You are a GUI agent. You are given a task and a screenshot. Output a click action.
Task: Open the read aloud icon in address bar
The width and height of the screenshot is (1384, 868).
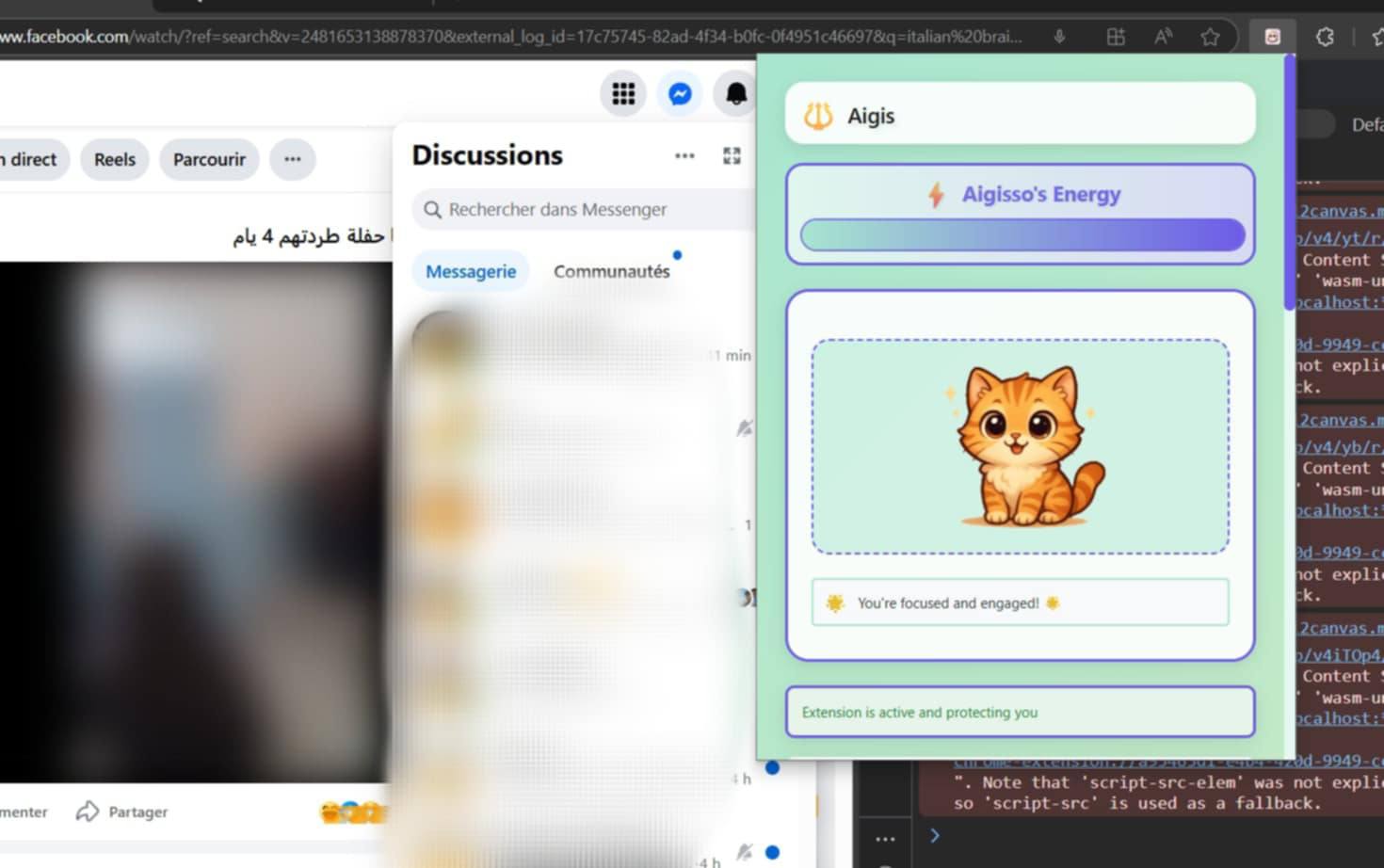click(x=1164, y=37)
